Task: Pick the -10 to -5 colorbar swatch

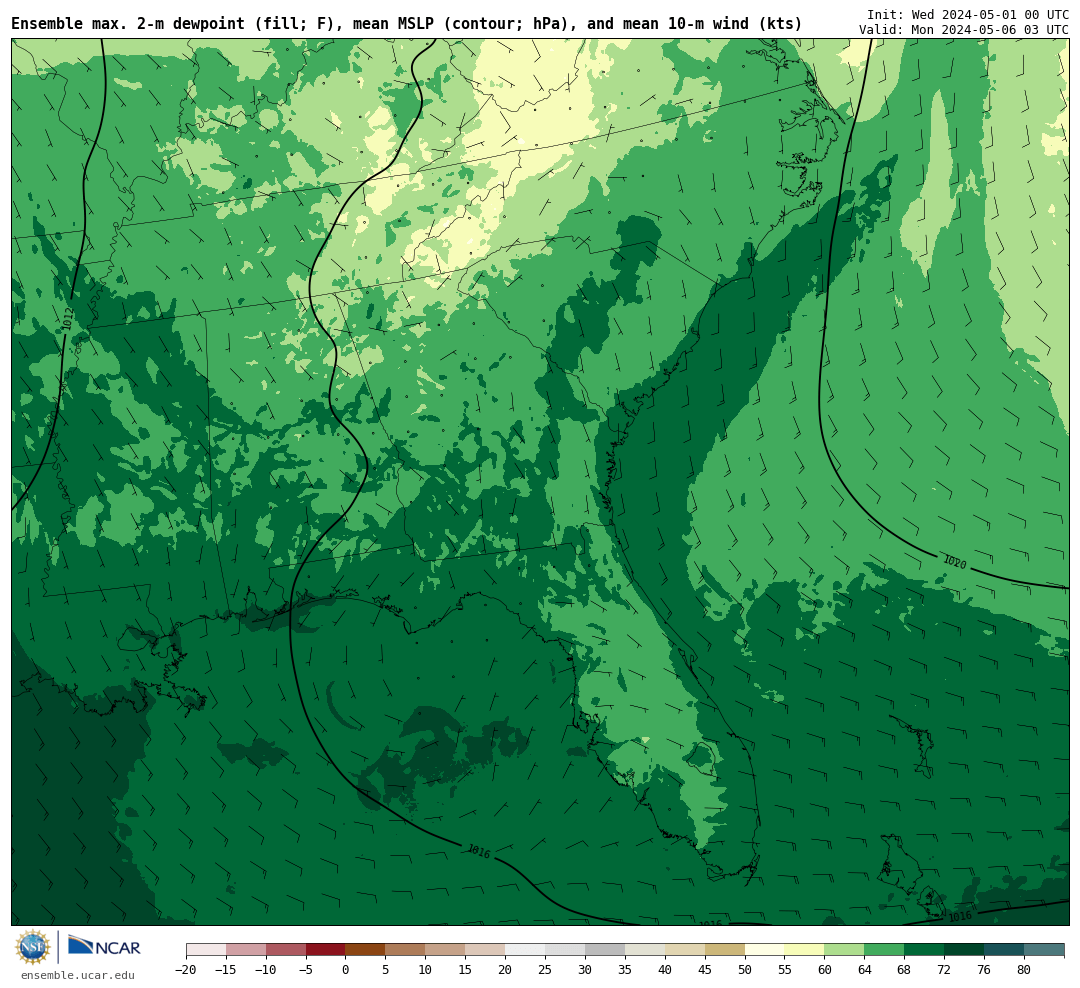Action: 286,950
